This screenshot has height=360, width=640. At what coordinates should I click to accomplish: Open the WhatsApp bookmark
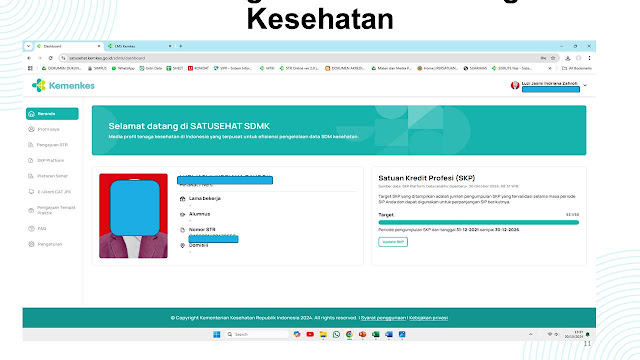click(123, 68)
